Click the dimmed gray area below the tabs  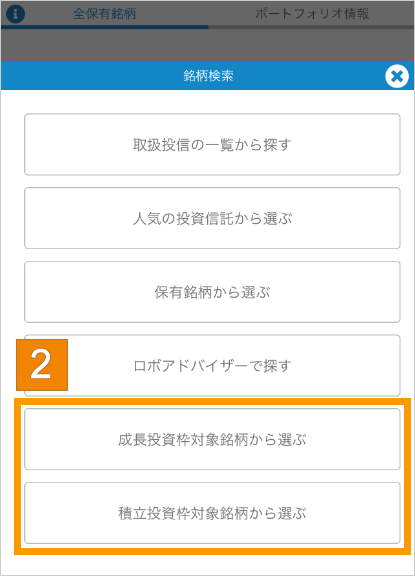click(208, 45)
